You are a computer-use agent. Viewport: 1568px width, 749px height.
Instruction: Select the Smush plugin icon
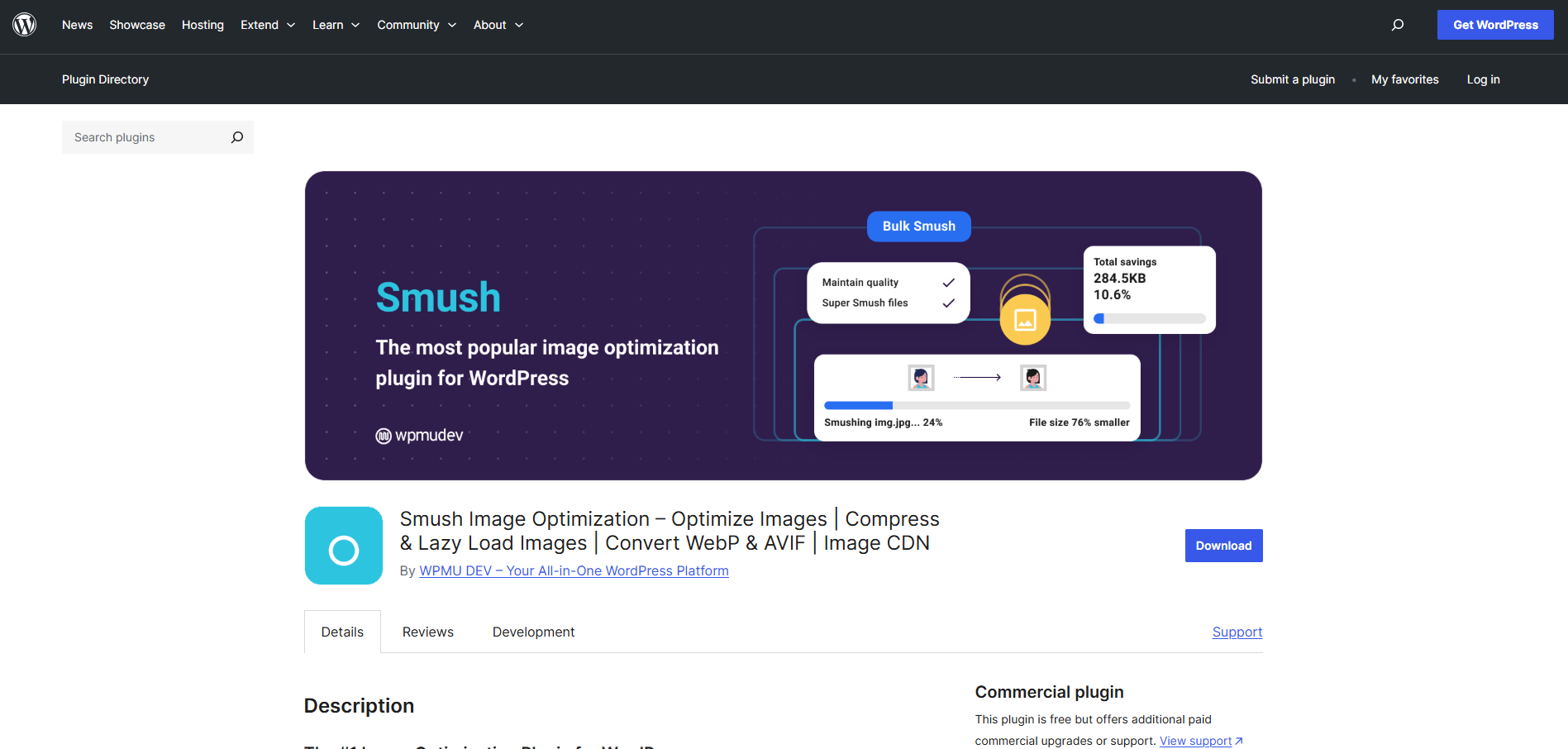tap(343, 545)
